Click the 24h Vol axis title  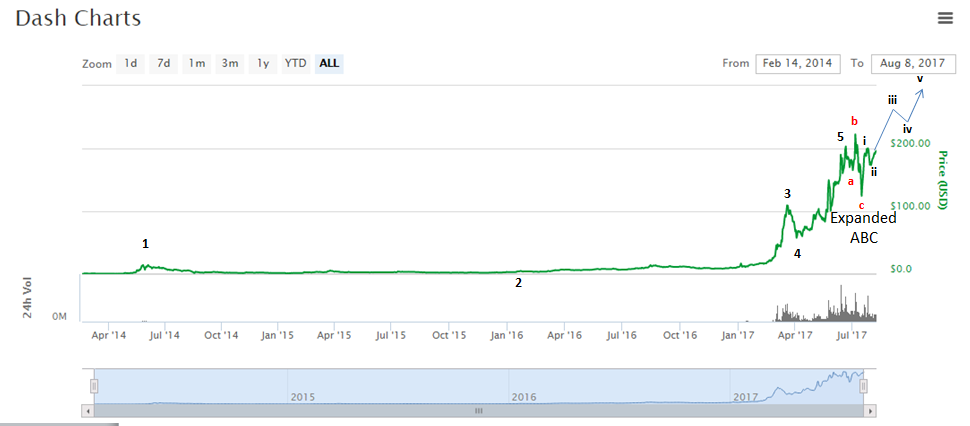27,298
